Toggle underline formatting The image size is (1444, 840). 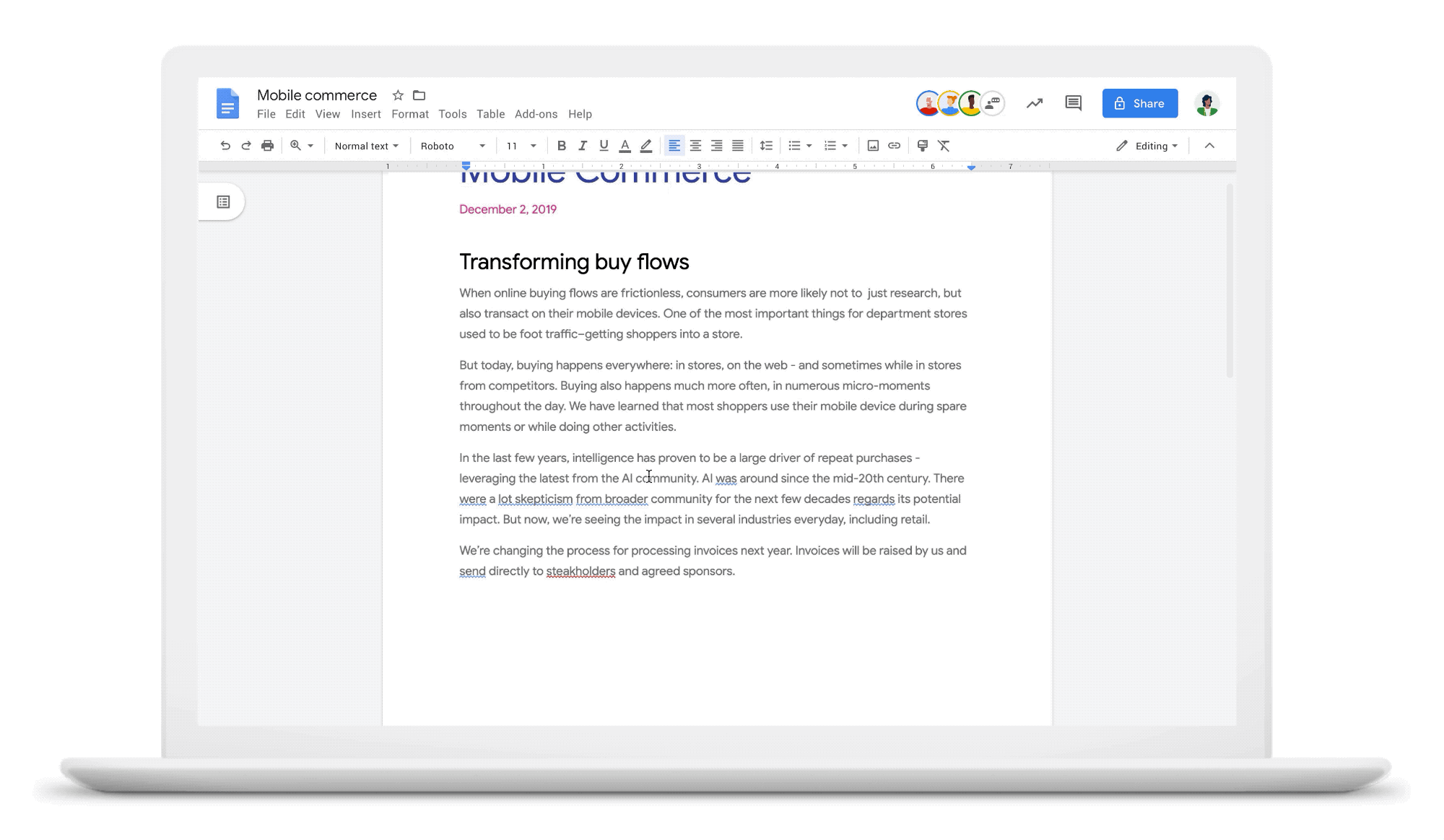tap(603, 146)
